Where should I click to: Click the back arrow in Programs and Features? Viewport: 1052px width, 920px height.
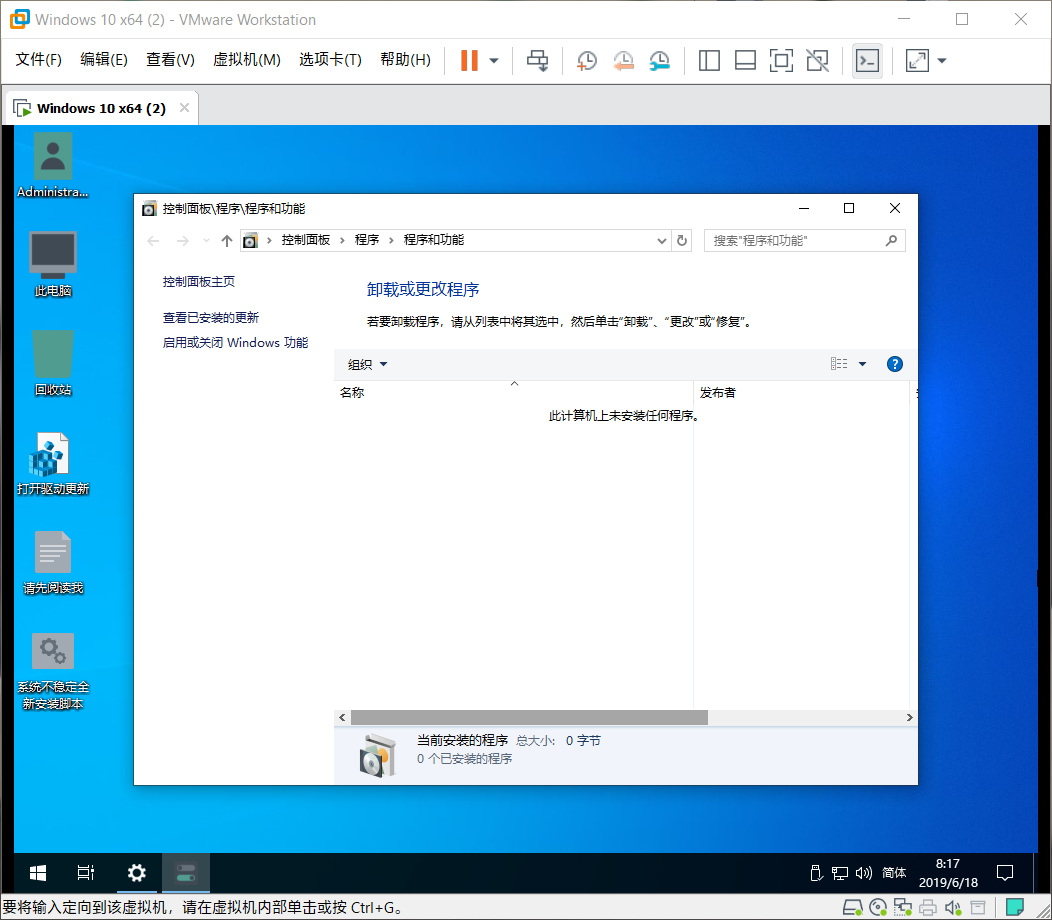[x=153, y=240]
